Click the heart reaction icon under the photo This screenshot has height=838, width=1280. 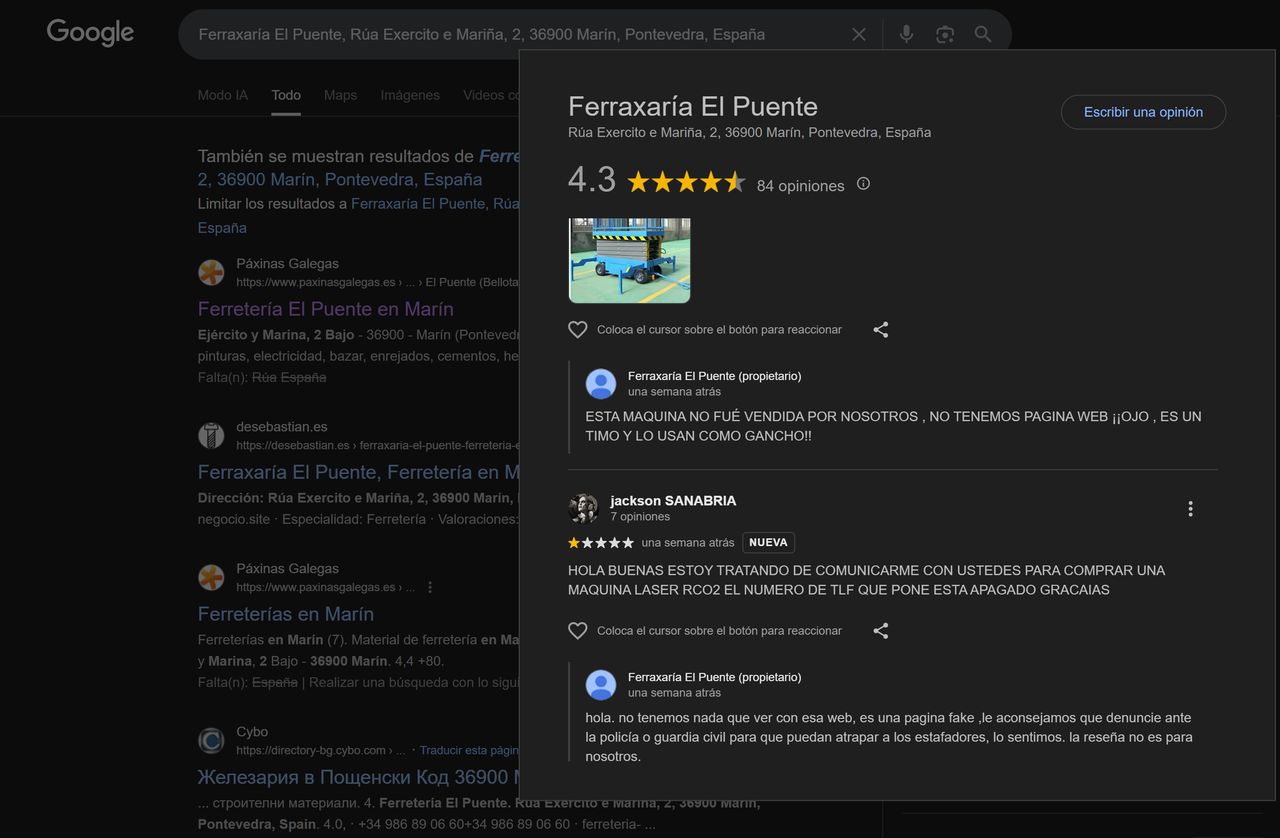[577, 328]
